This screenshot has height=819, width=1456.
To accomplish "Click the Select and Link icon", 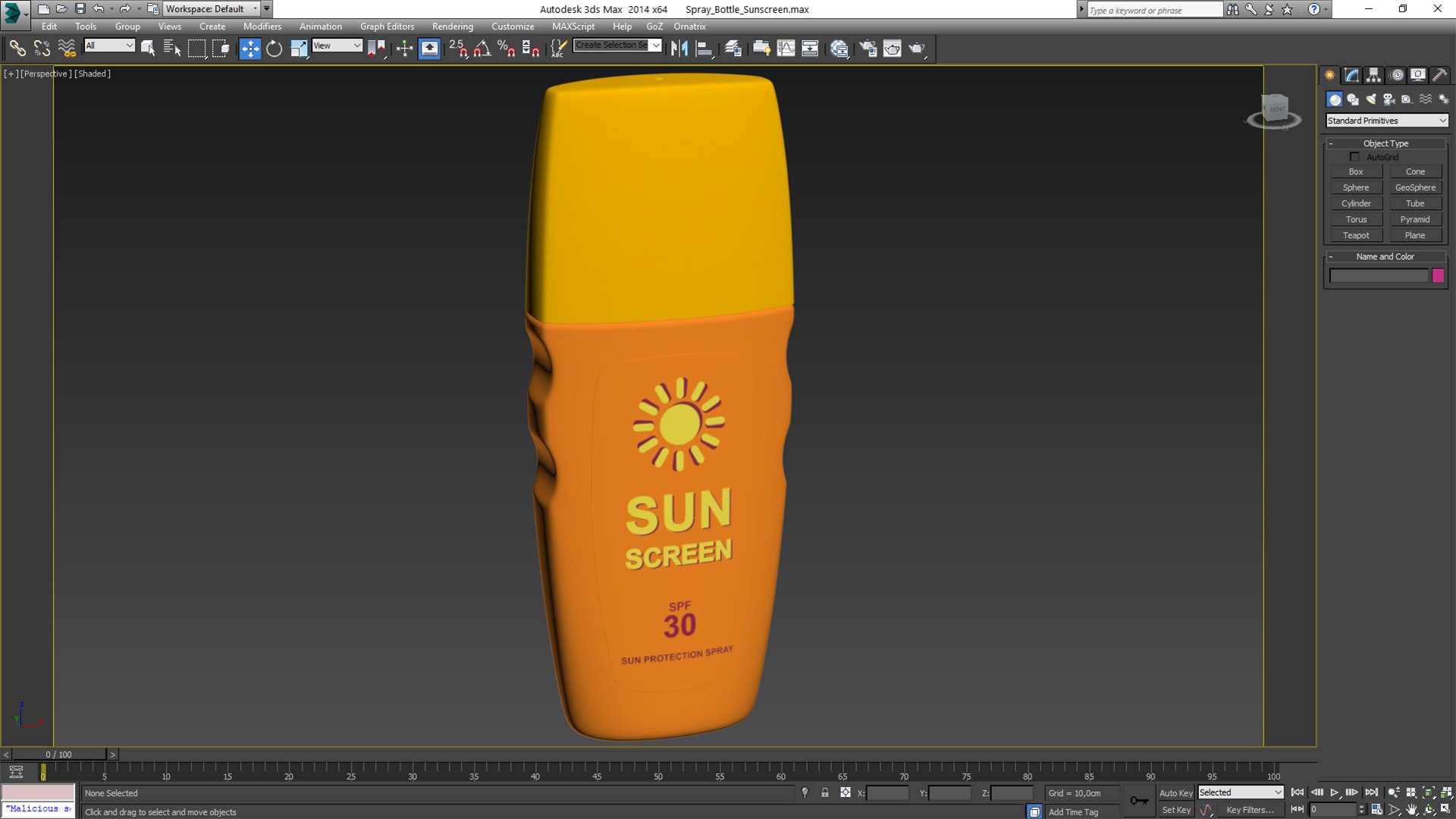I will pos(17,49).
